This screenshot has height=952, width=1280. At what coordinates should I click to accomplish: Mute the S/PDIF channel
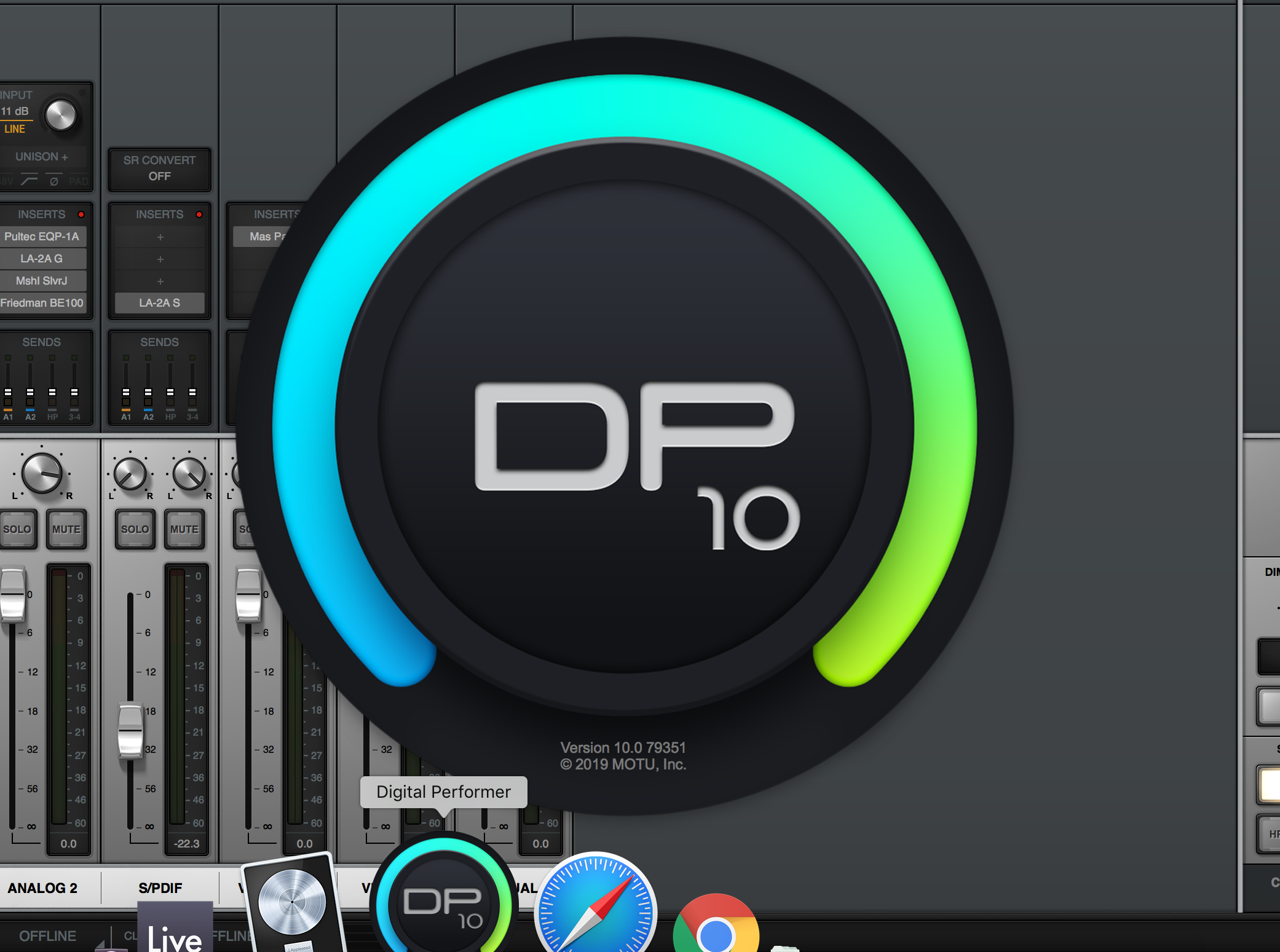click(184, 529)
